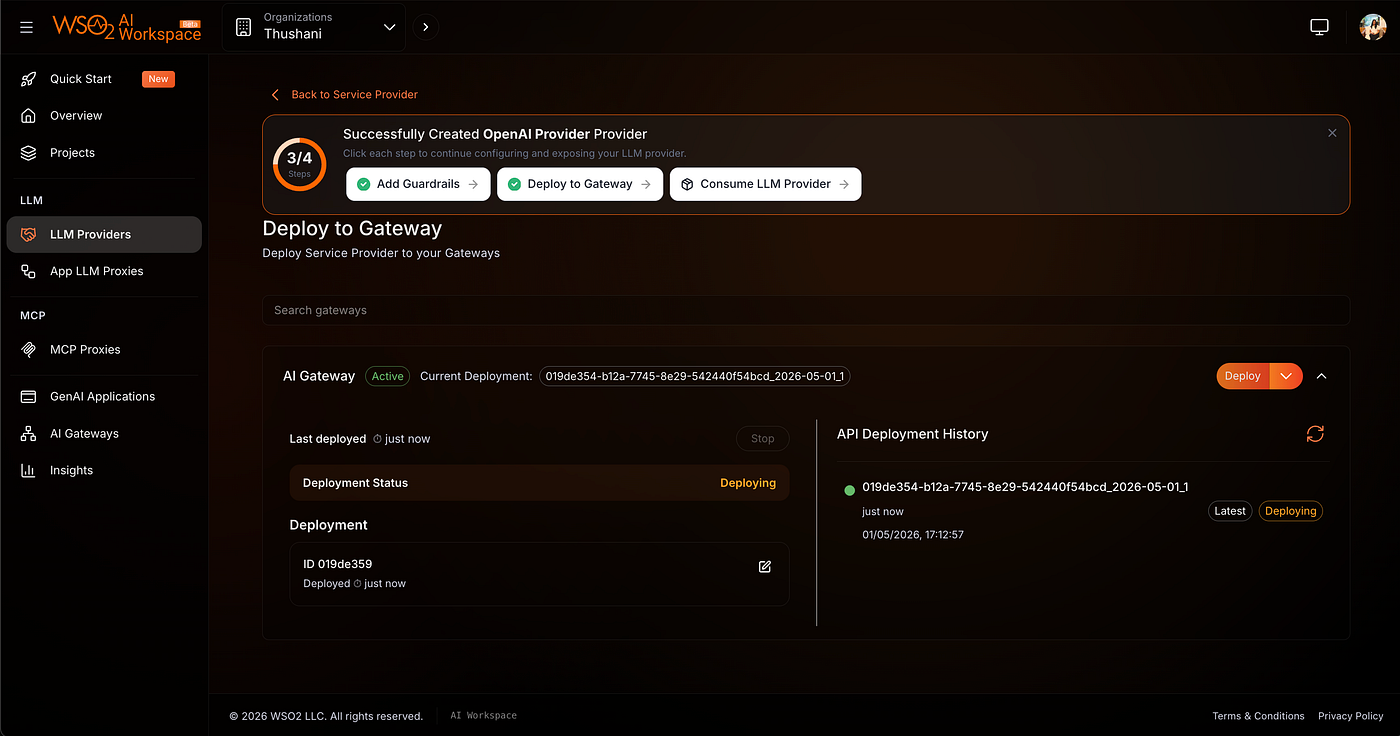Image resolution: width=1400 pixels, height=736 pixels.
Task: Focus the Search gateways input field
Action: [x=806, y=310]
